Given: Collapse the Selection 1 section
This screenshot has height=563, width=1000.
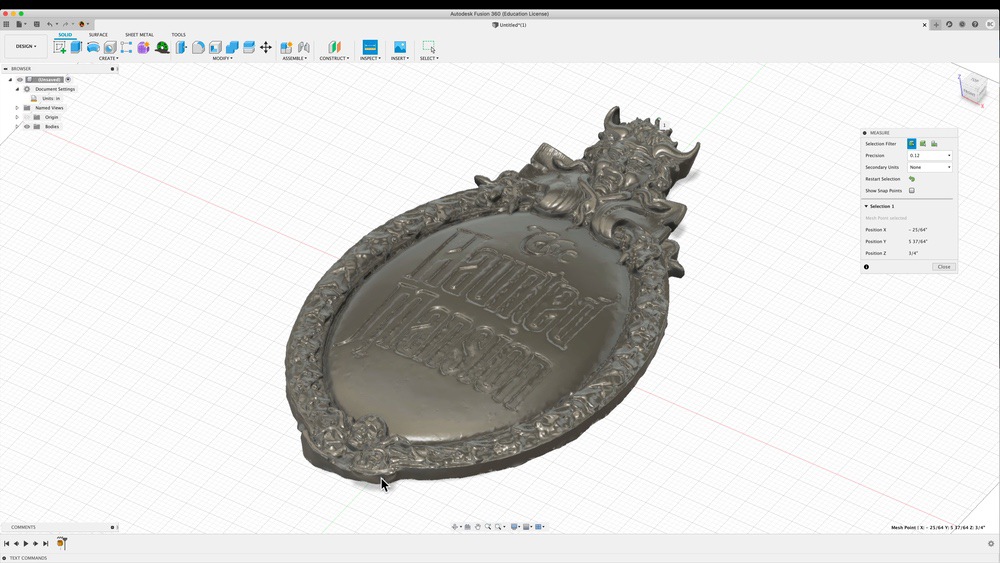Looking at the screenshot, I should pyautogui.click(x=866, y=207).
